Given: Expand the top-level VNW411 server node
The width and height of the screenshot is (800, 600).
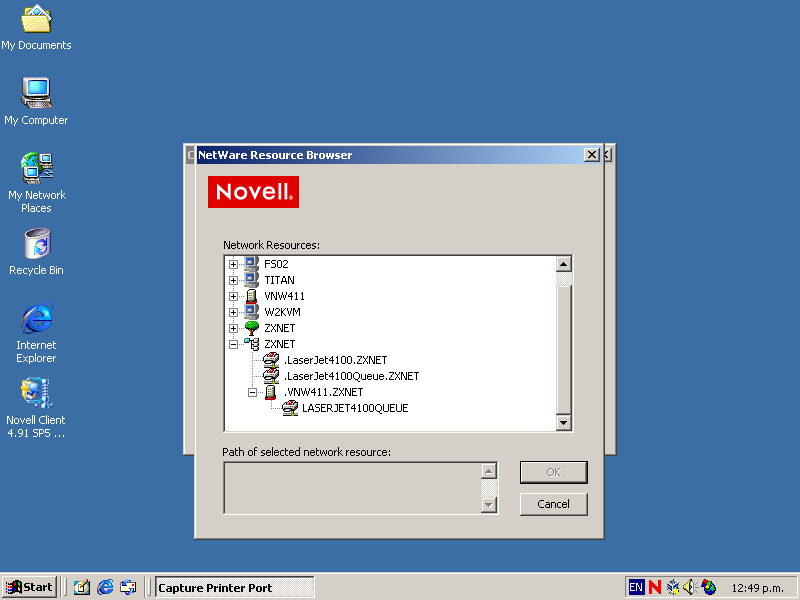Looking at the screenshot, I should coord(233,296).
